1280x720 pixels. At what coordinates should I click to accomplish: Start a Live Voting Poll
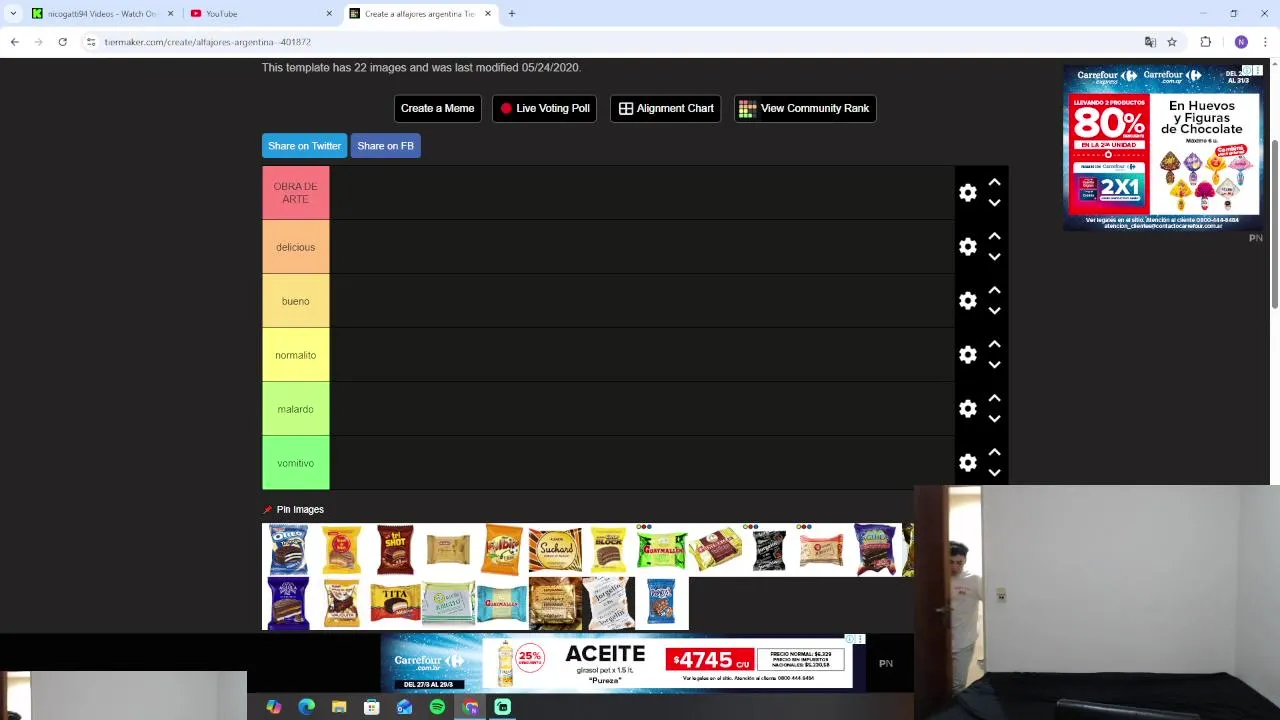tap(544, 108)
